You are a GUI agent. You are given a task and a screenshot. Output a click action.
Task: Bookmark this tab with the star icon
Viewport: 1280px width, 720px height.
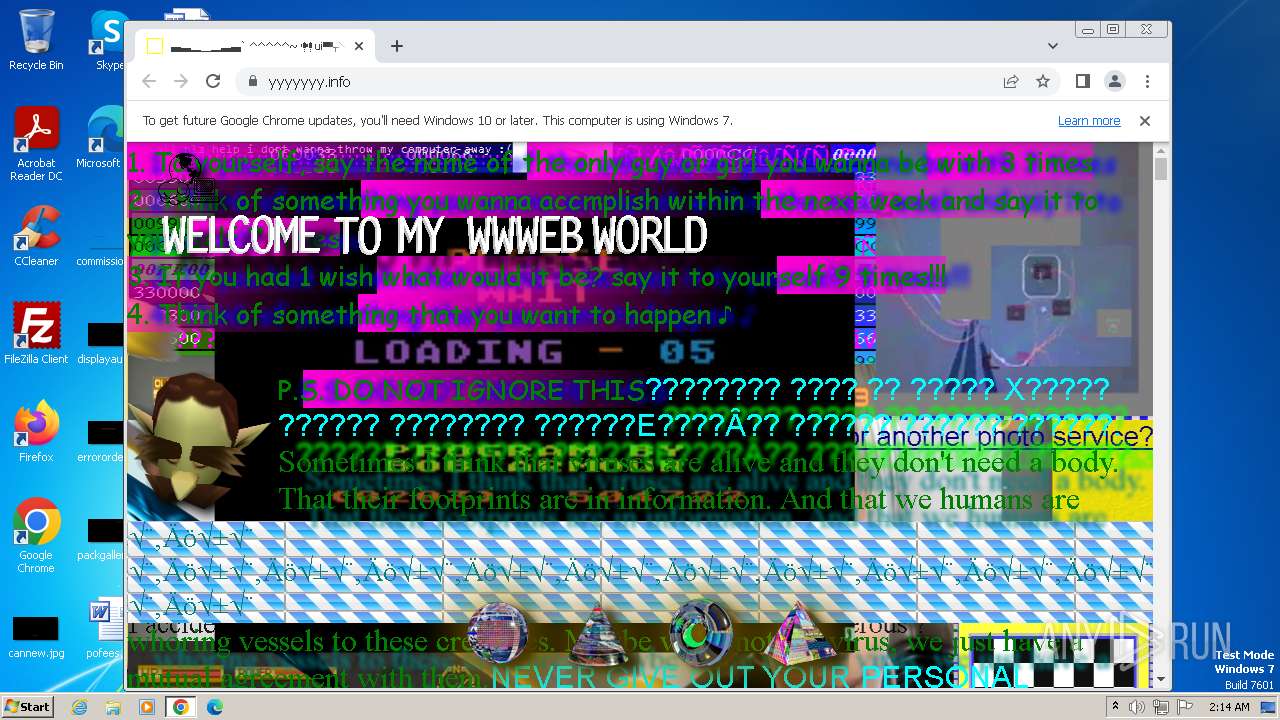[1043, 82]
